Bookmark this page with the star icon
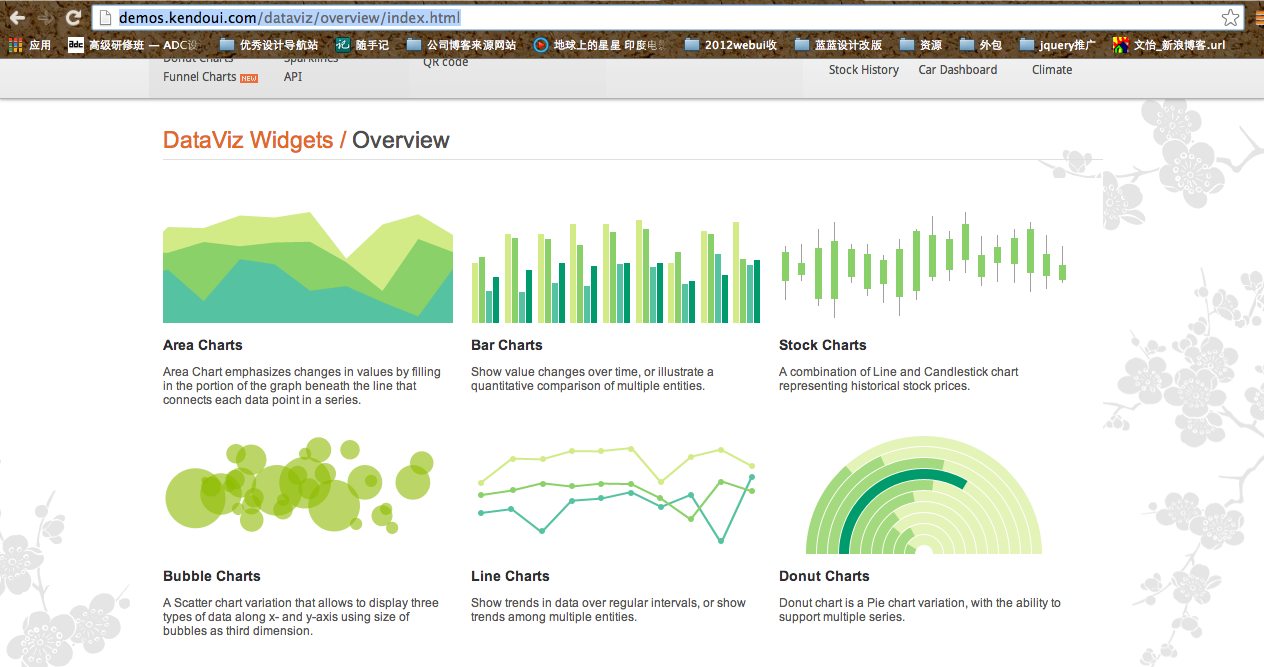Viewport: 1264px width, 667px height. coord(1229,18)
